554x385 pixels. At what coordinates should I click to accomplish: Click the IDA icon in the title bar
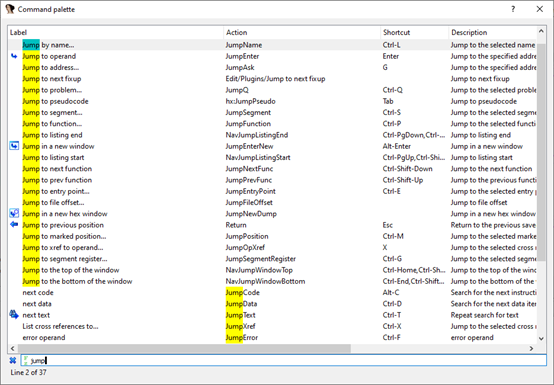coord(10,9)
